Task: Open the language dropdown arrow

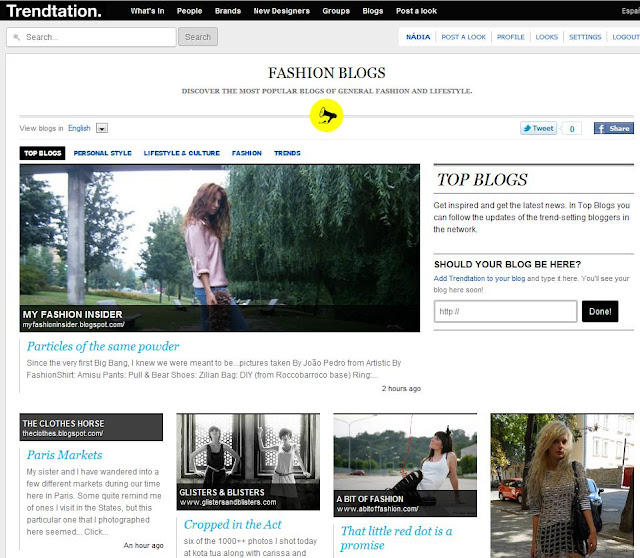Action: click(x=102, y=128)
